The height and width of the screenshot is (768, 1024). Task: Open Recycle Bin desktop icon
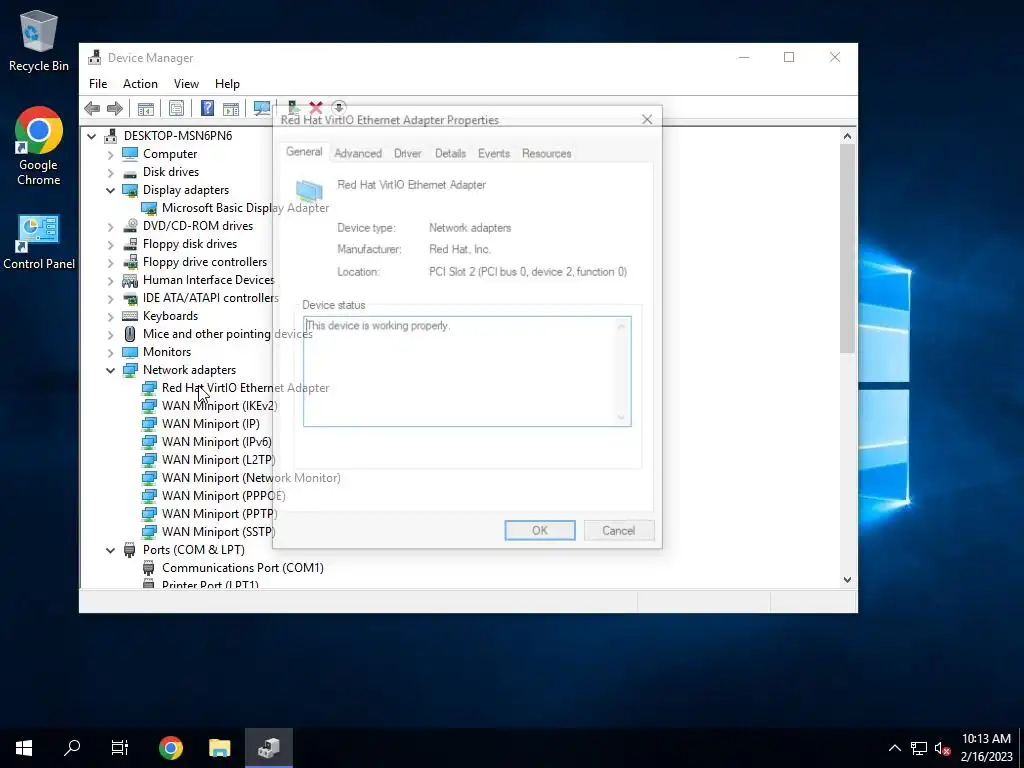point(39,40)
